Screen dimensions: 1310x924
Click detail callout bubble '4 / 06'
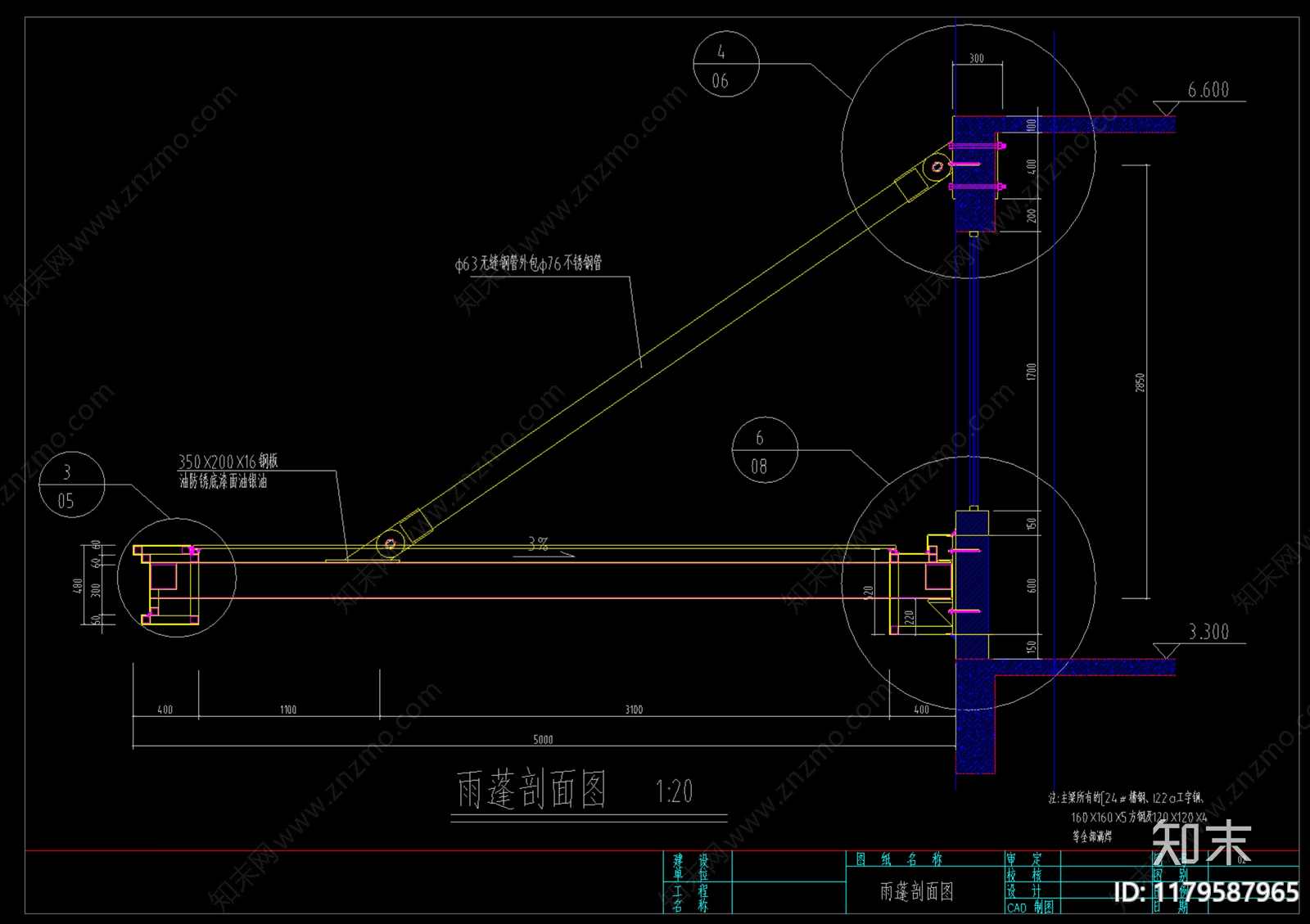tap(725, 65)
